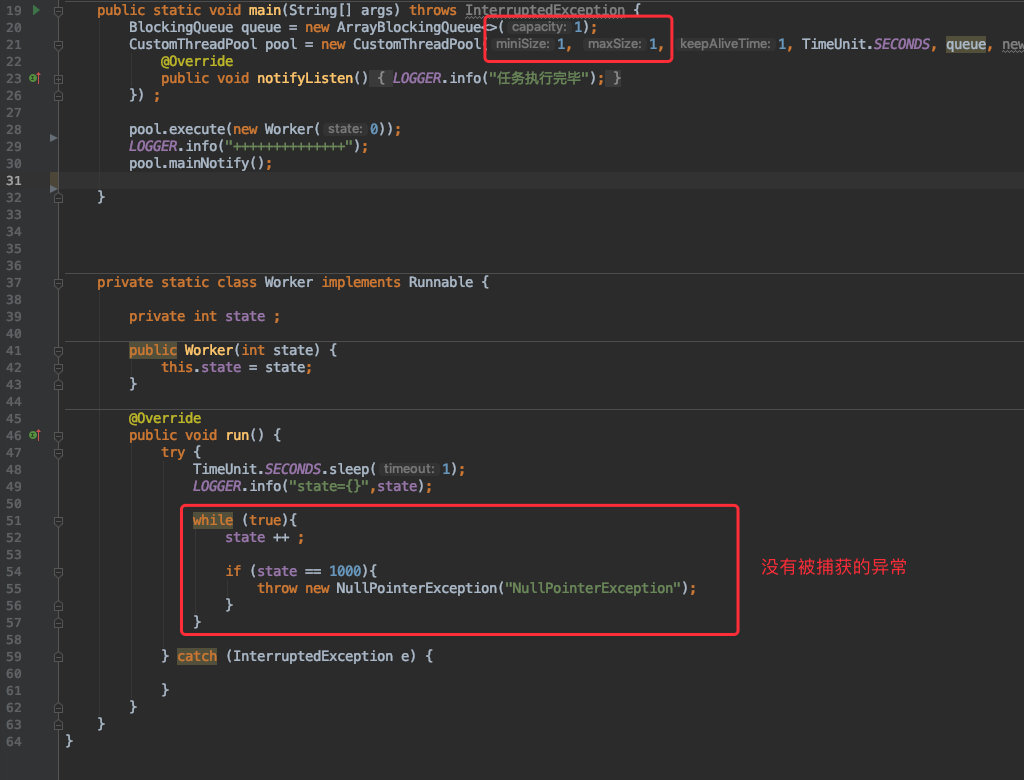1024x780 pixels.
Task: Click the 'sleep' method call on line 48
Action: 349,469
